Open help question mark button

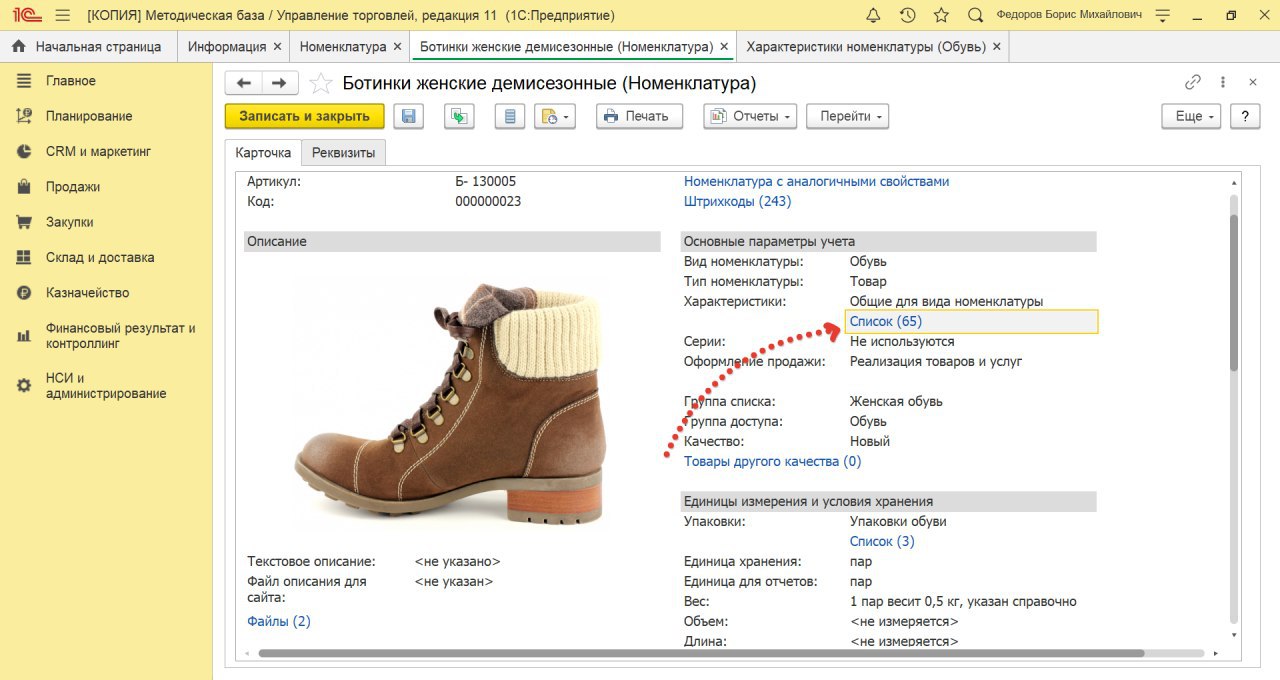[x=1245, y=116]
